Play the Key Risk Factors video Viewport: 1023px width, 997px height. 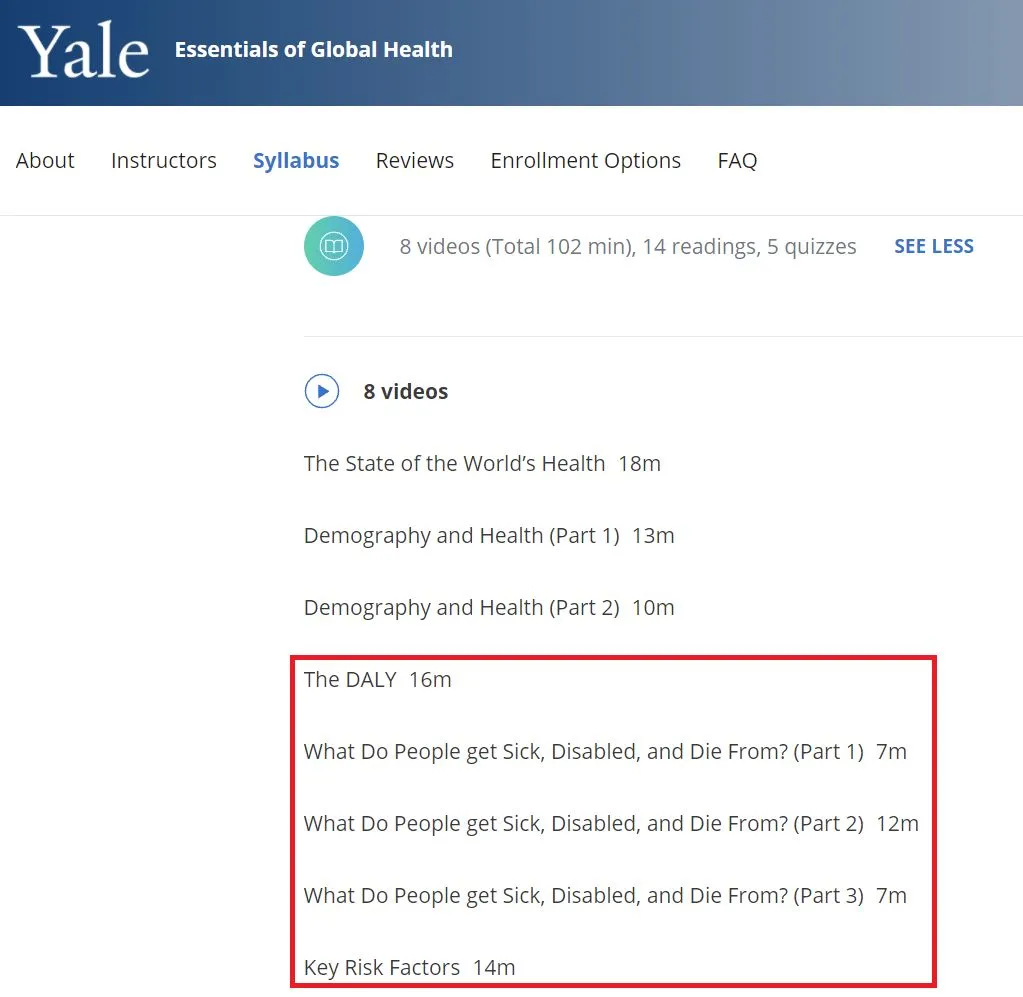coord(381,967)
